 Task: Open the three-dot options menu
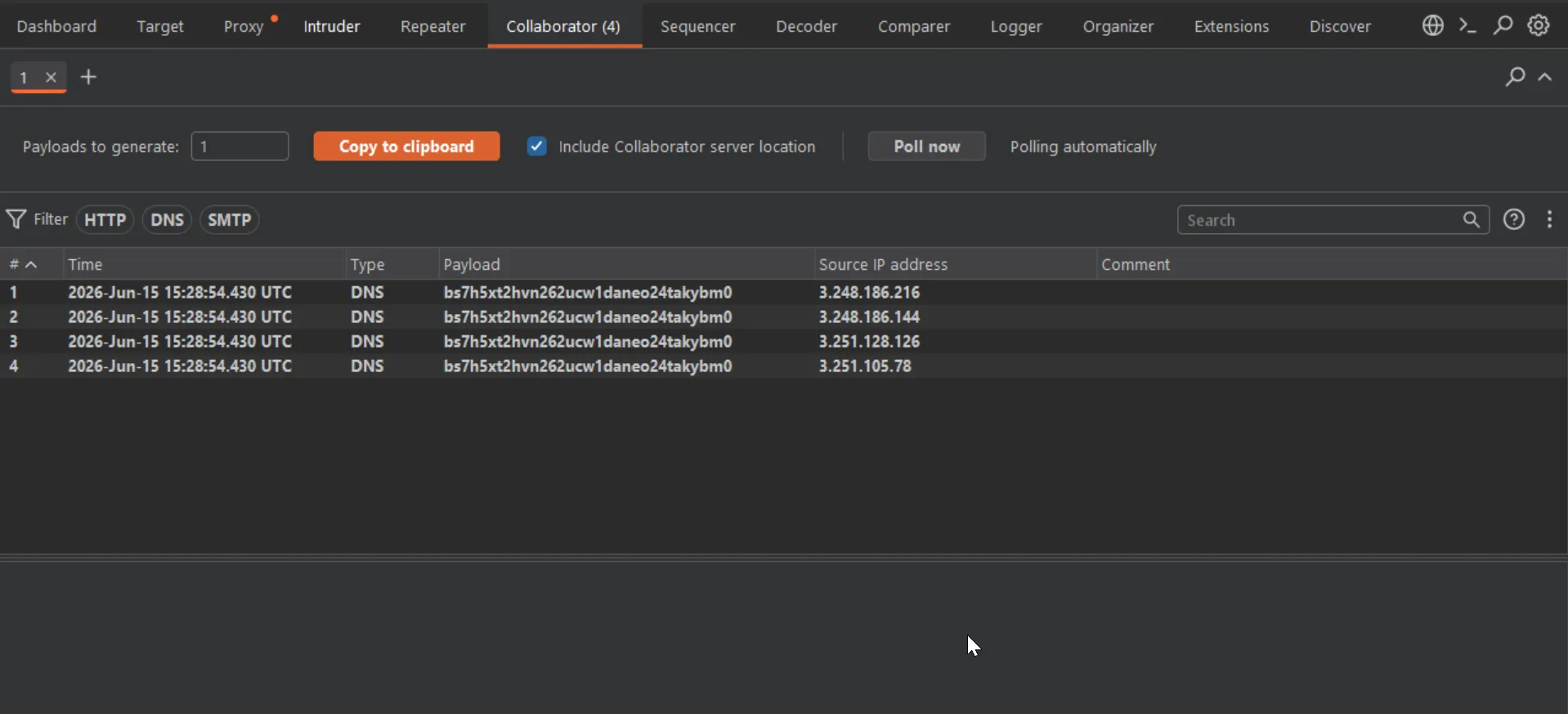1549,219
